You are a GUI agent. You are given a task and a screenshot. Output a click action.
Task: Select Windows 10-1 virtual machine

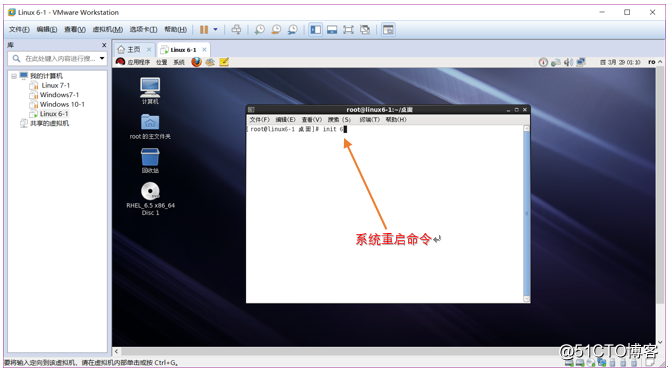coord(62,104)
